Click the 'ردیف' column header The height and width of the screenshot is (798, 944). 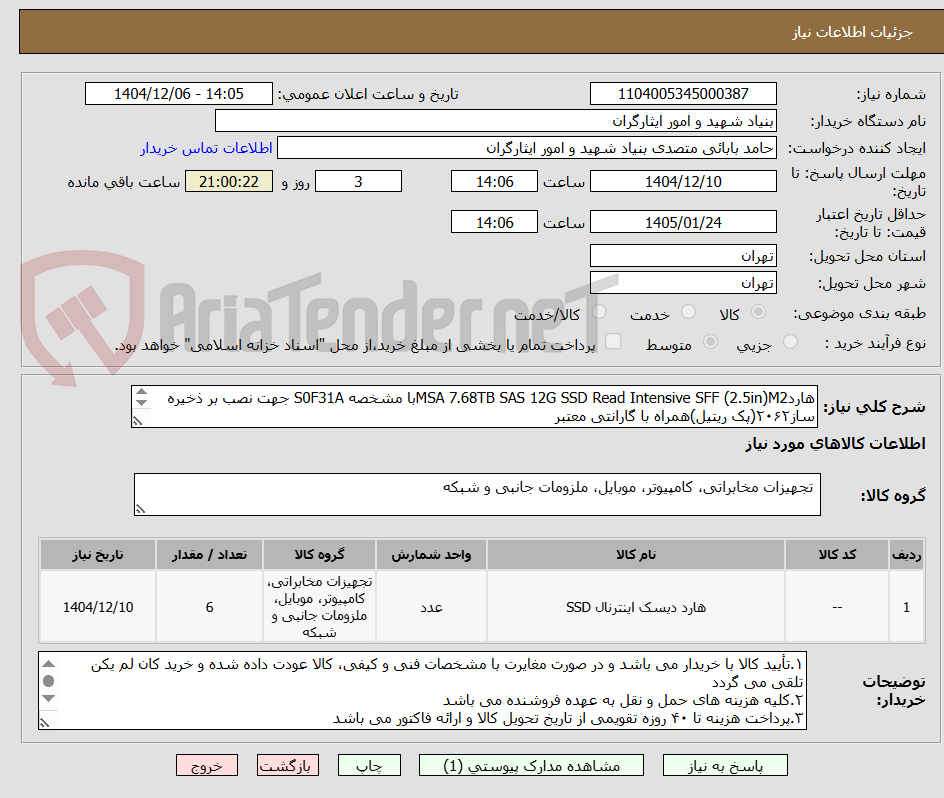pos(907,555)
